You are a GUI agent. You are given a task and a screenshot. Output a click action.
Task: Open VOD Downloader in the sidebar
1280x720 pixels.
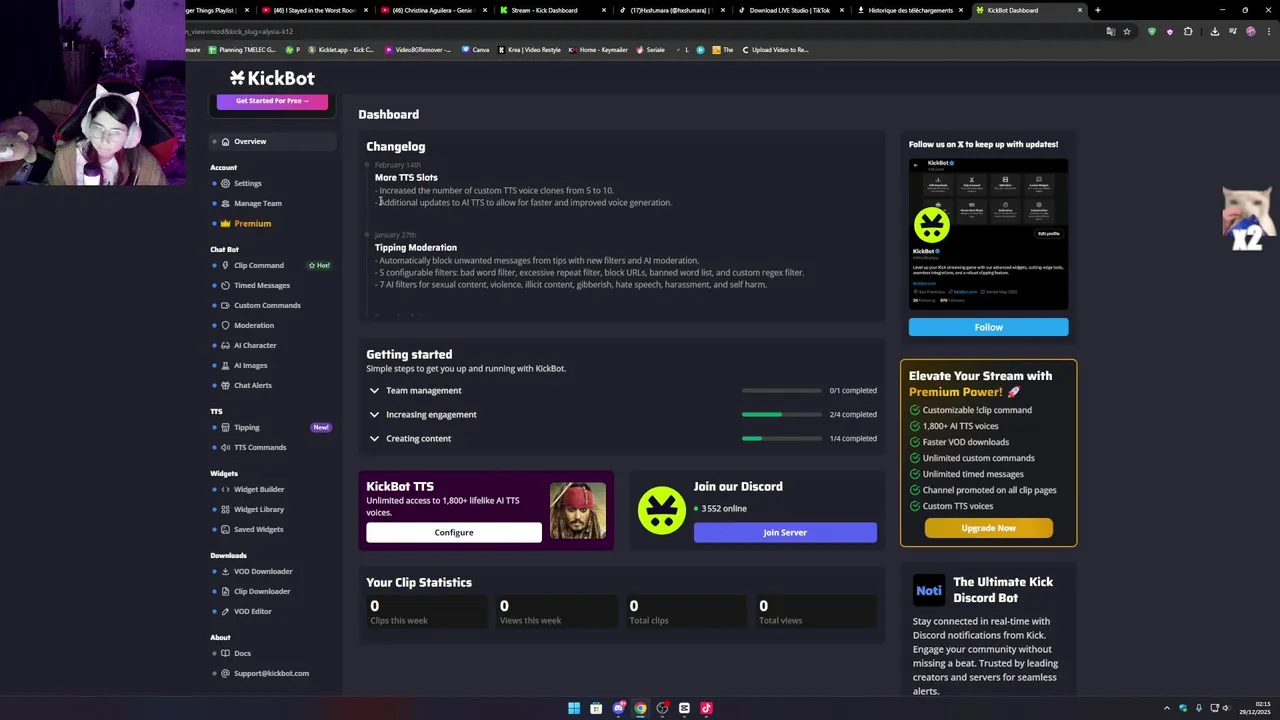coord(262,571)
